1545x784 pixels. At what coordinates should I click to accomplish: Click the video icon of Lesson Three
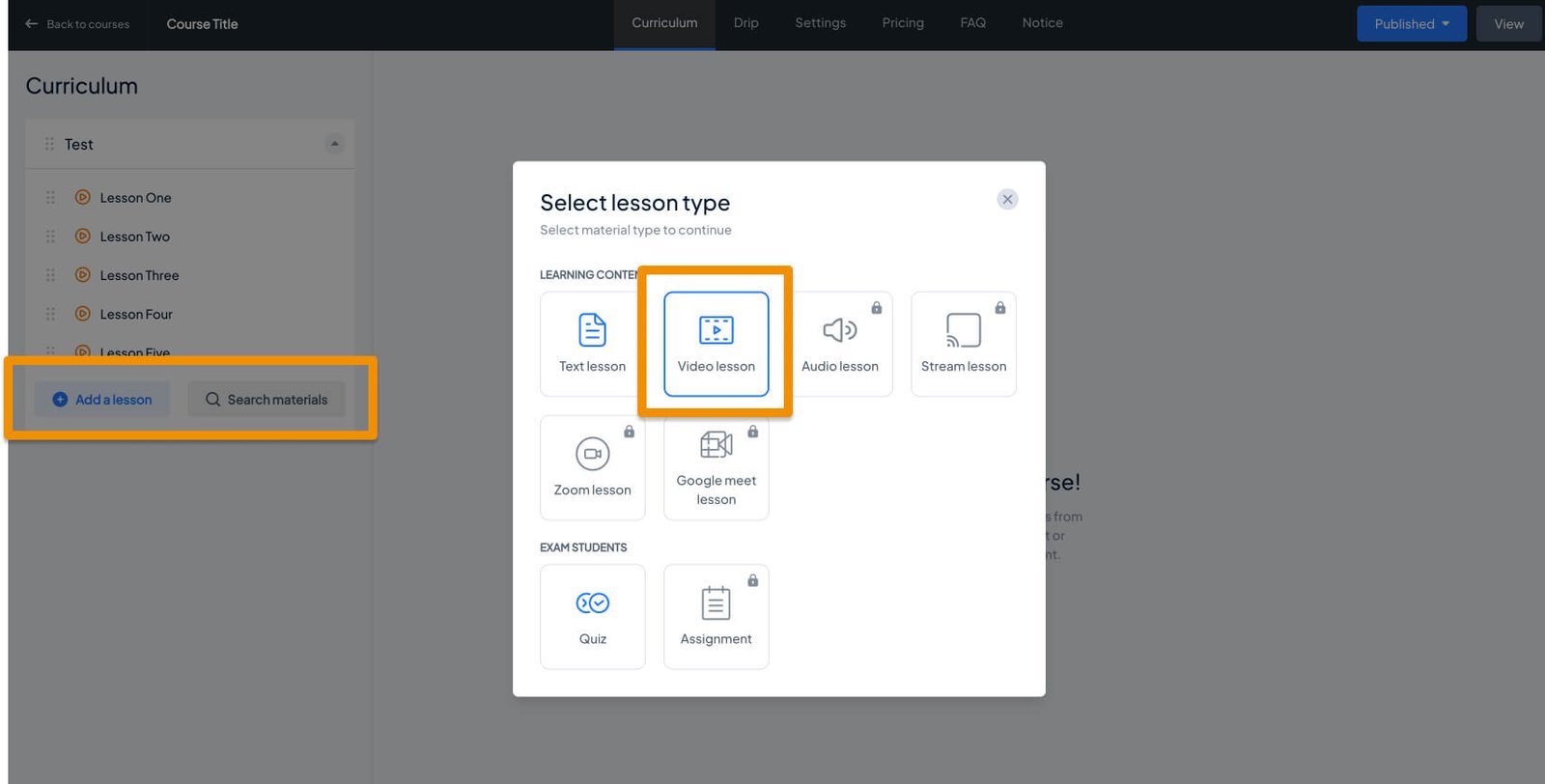pyautogui.click(x=83, y=275)
